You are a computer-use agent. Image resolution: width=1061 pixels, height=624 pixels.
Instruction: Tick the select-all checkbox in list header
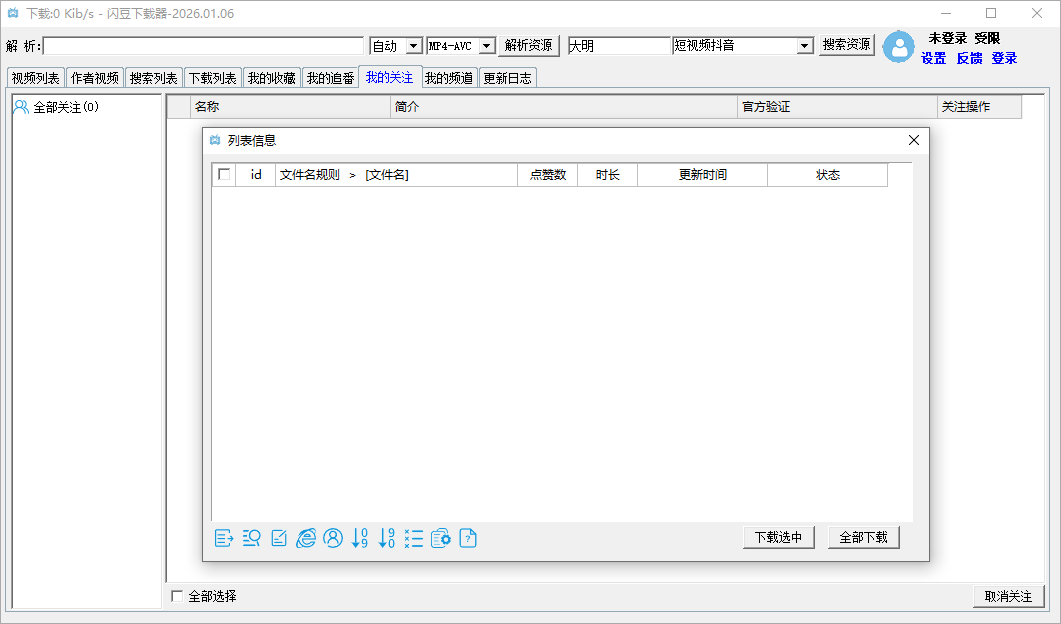coord(224,175)
